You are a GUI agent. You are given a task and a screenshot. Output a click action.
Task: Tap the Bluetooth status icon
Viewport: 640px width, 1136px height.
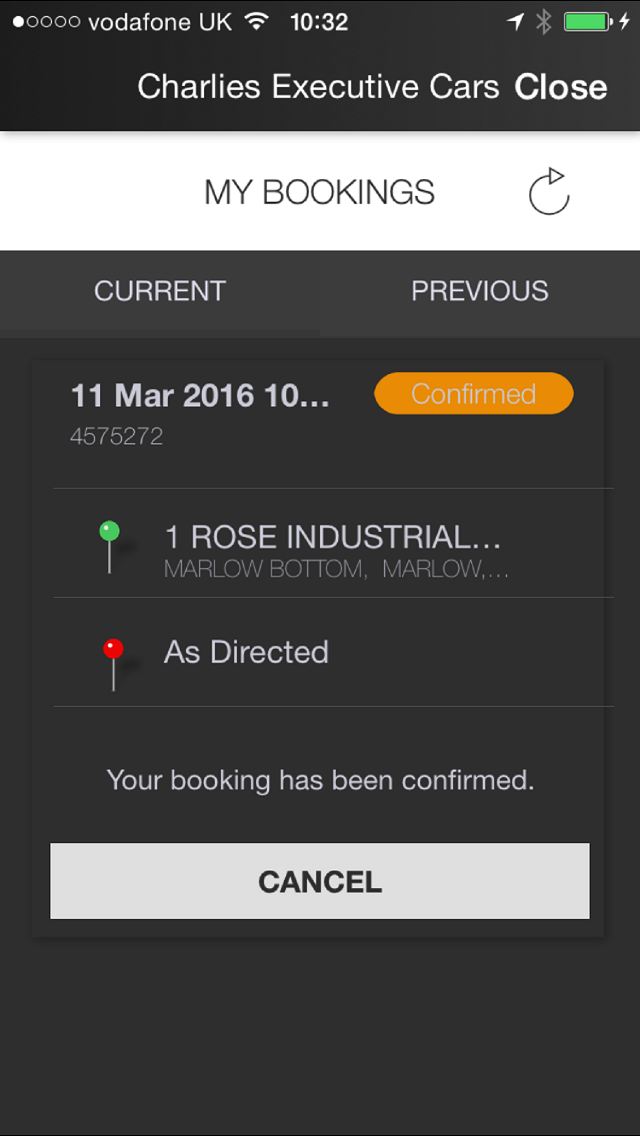point(543,22)
